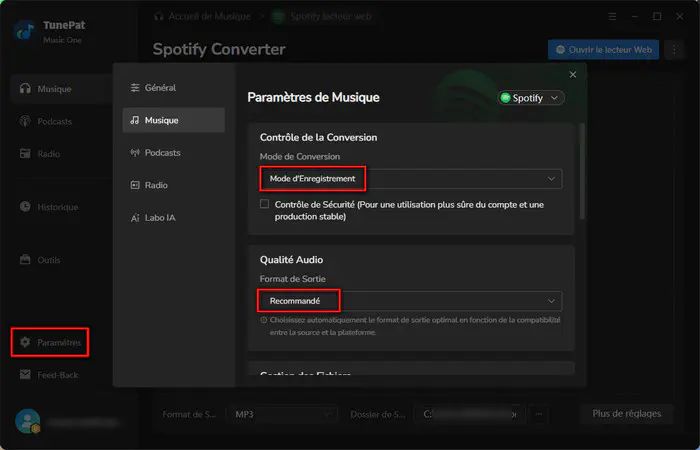Click the Contrôle de la Conversion heading
700x450 pixels.
click(x=318, y=138)
